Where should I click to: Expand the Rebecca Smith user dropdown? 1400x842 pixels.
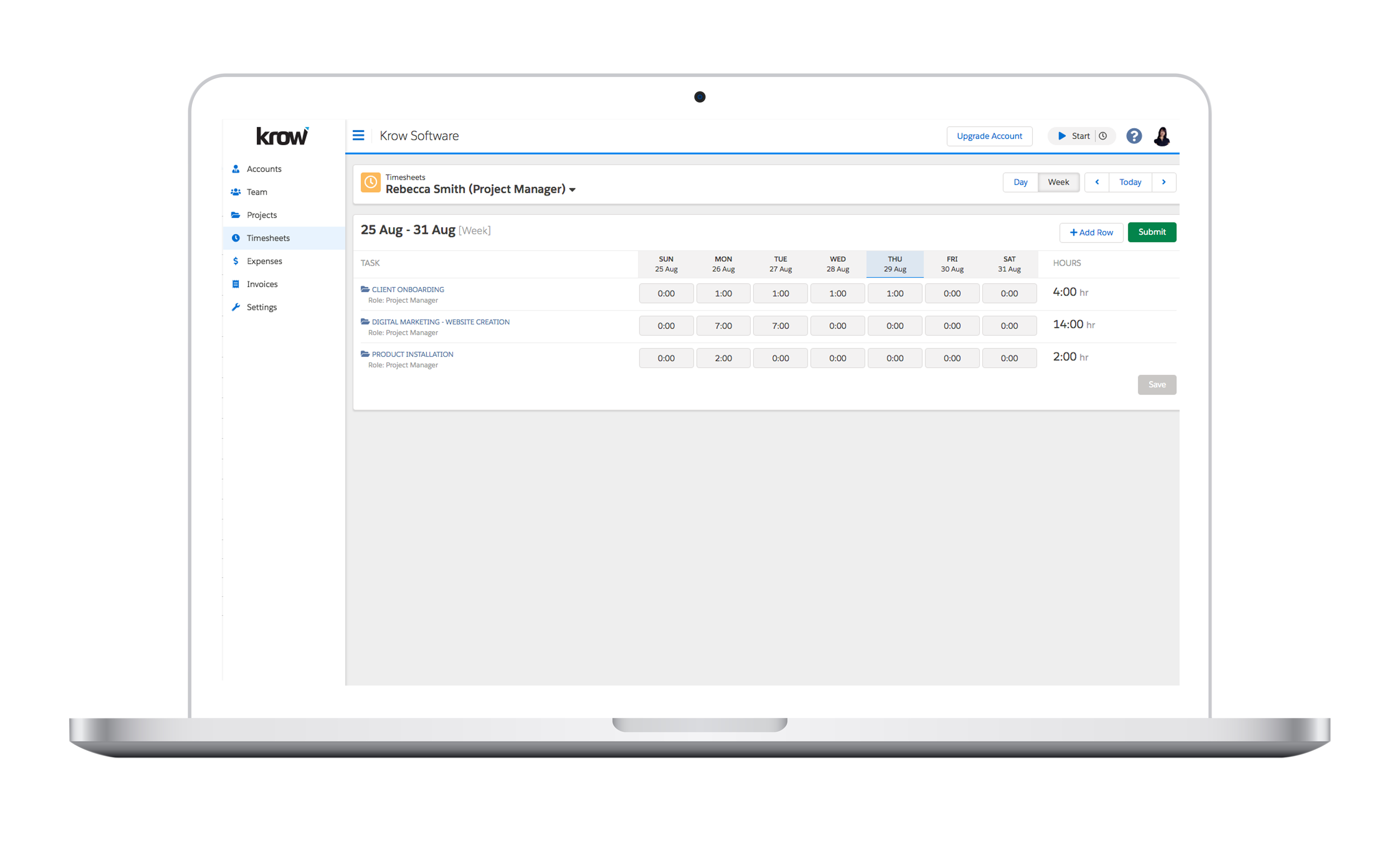pyautogui.click(x=573, y=190)
